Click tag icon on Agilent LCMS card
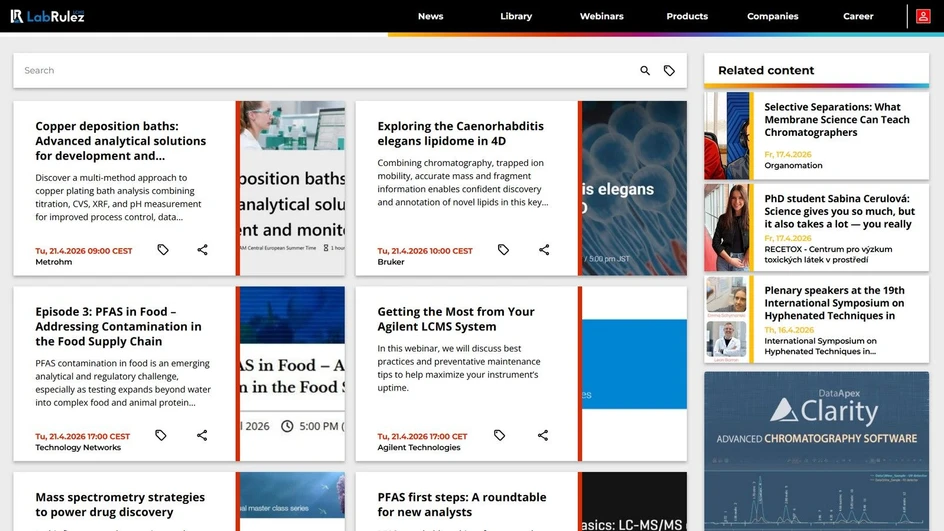 [x=499, y=435]
